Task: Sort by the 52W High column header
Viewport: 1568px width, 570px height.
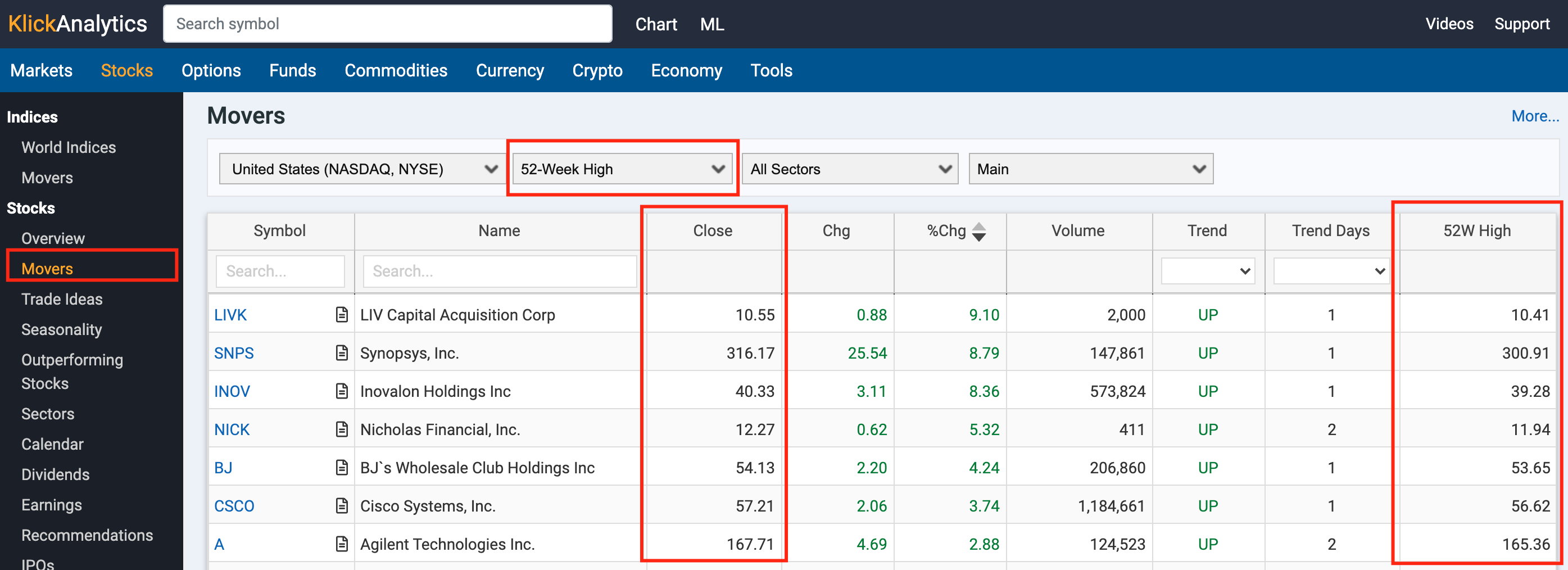Action: click(x=1477, y=231)
